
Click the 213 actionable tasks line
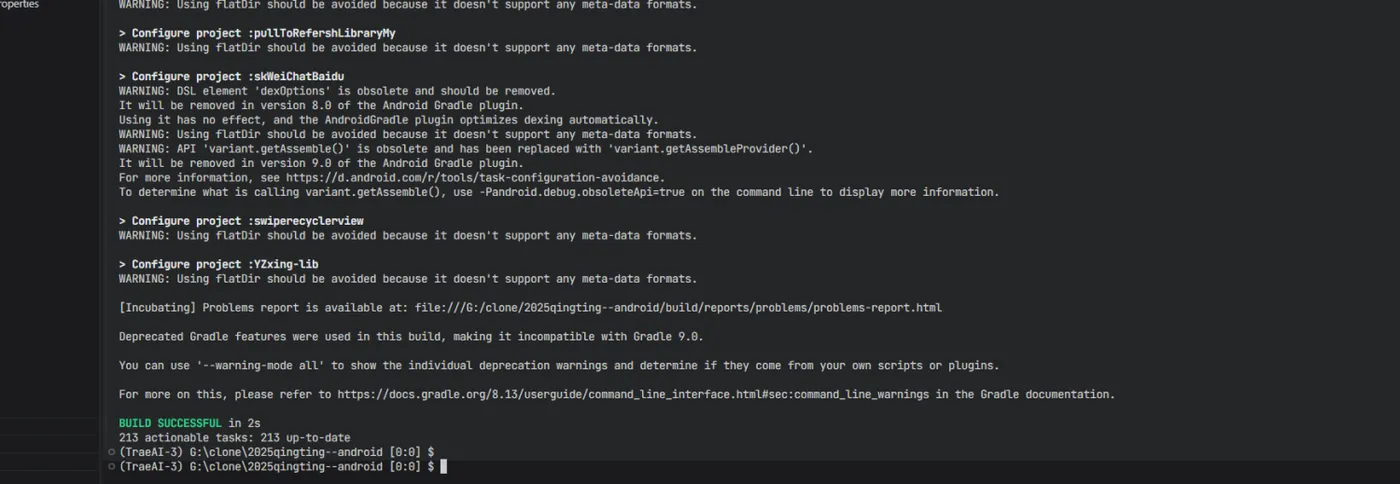(x=234, y=438)
